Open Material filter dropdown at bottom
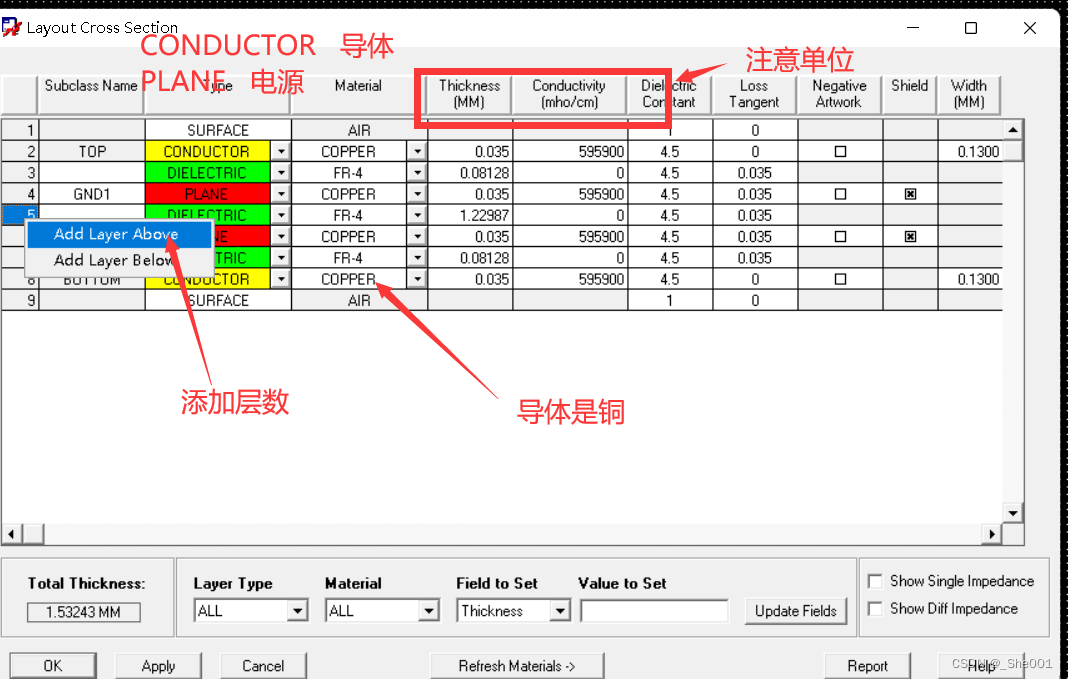The height and width of the screenshot is (679, 1068). pos(429,611)
